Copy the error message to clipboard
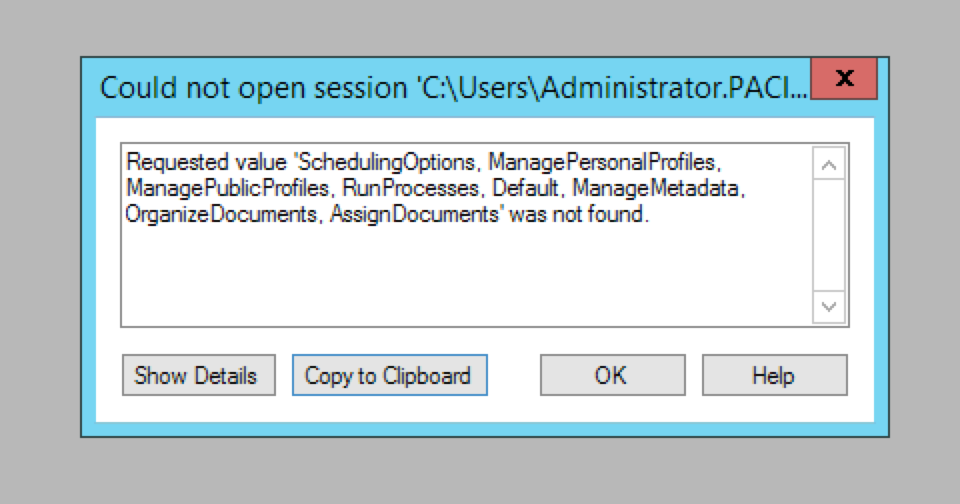 pyautogui.click(x=388, y=376)
